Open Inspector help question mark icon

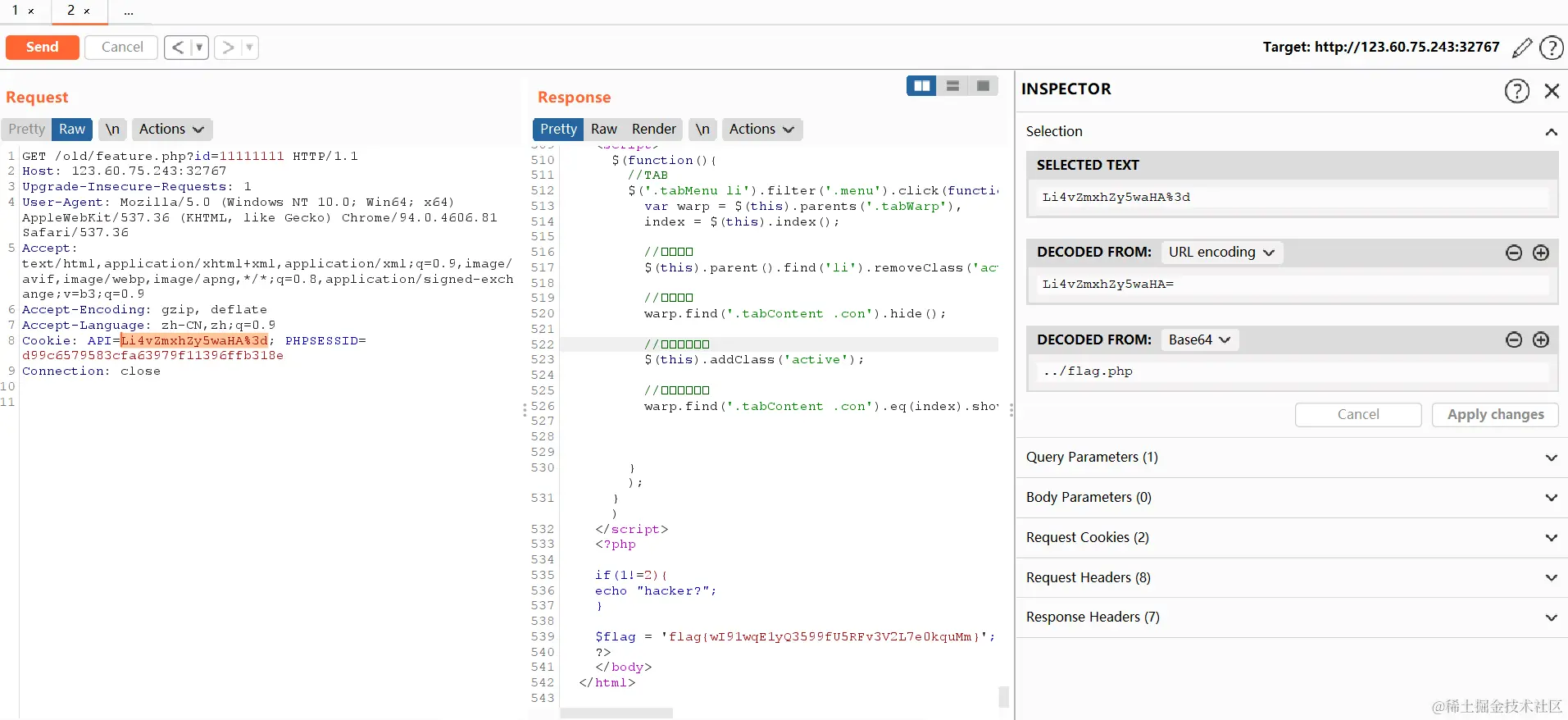click(x=1516, y=90)
